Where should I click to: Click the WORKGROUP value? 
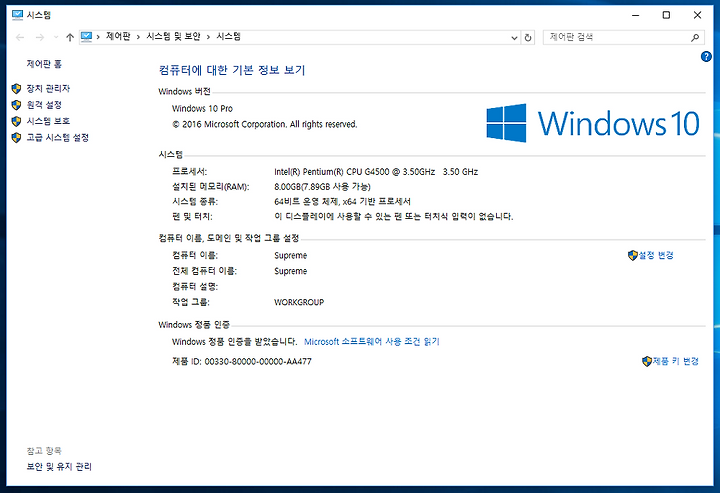299,302
